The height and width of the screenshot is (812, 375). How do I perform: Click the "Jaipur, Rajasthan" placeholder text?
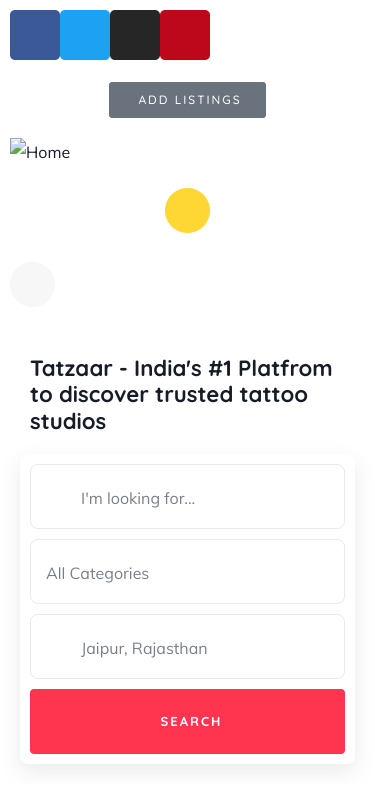[144, 649]
